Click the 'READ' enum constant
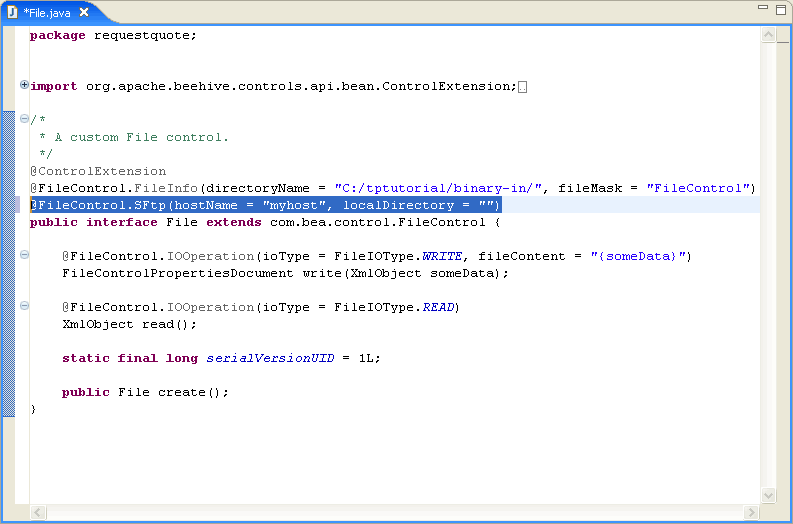Image resolution: width=793 pixels, height=524 pixels. [438, 308]
